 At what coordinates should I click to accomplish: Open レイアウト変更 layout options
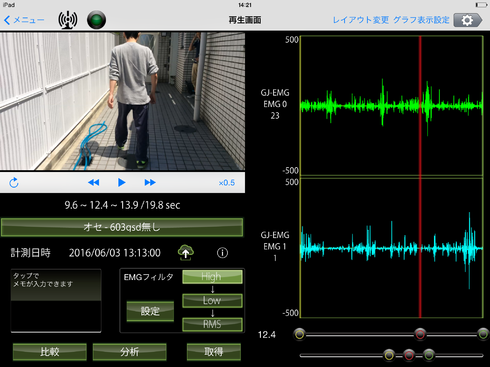[x=361, y=20]
